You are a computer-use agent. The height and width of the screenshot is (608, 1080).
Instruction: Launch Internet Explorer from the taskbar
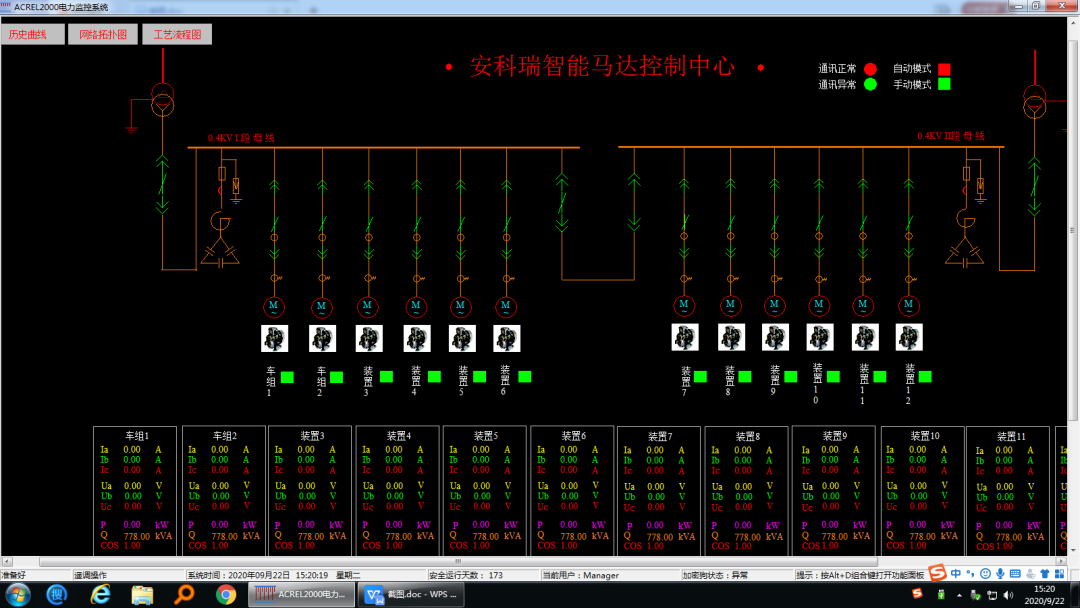pyautogui.click(x=101, y=594)
